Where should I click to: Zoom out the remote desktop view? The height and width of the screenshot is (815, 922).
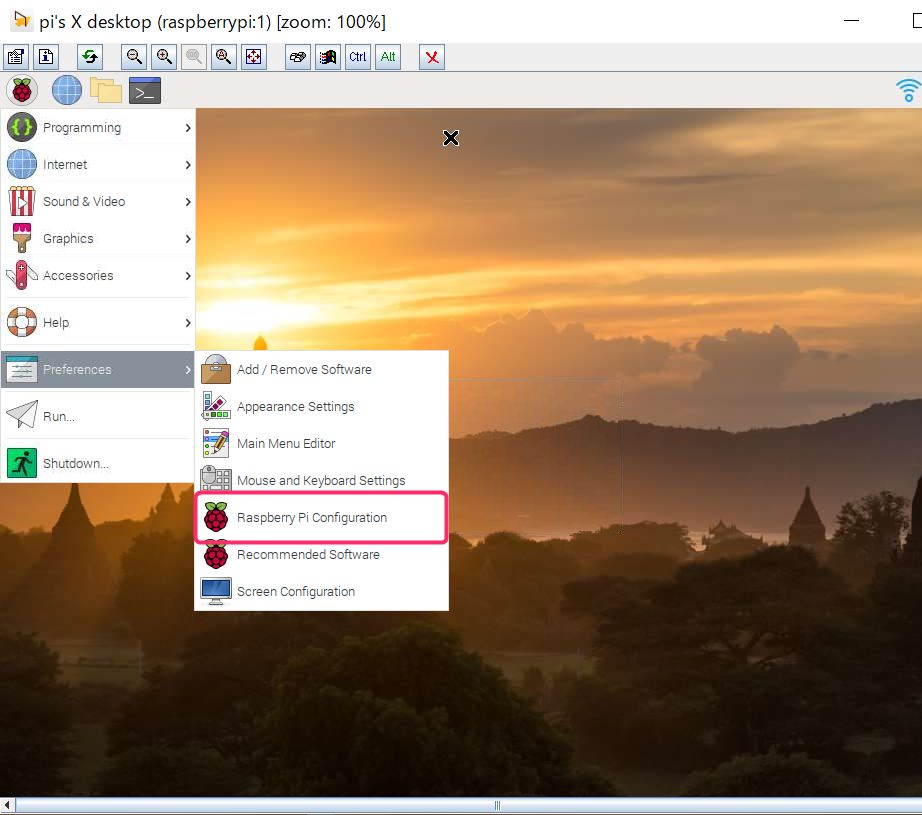134,57
